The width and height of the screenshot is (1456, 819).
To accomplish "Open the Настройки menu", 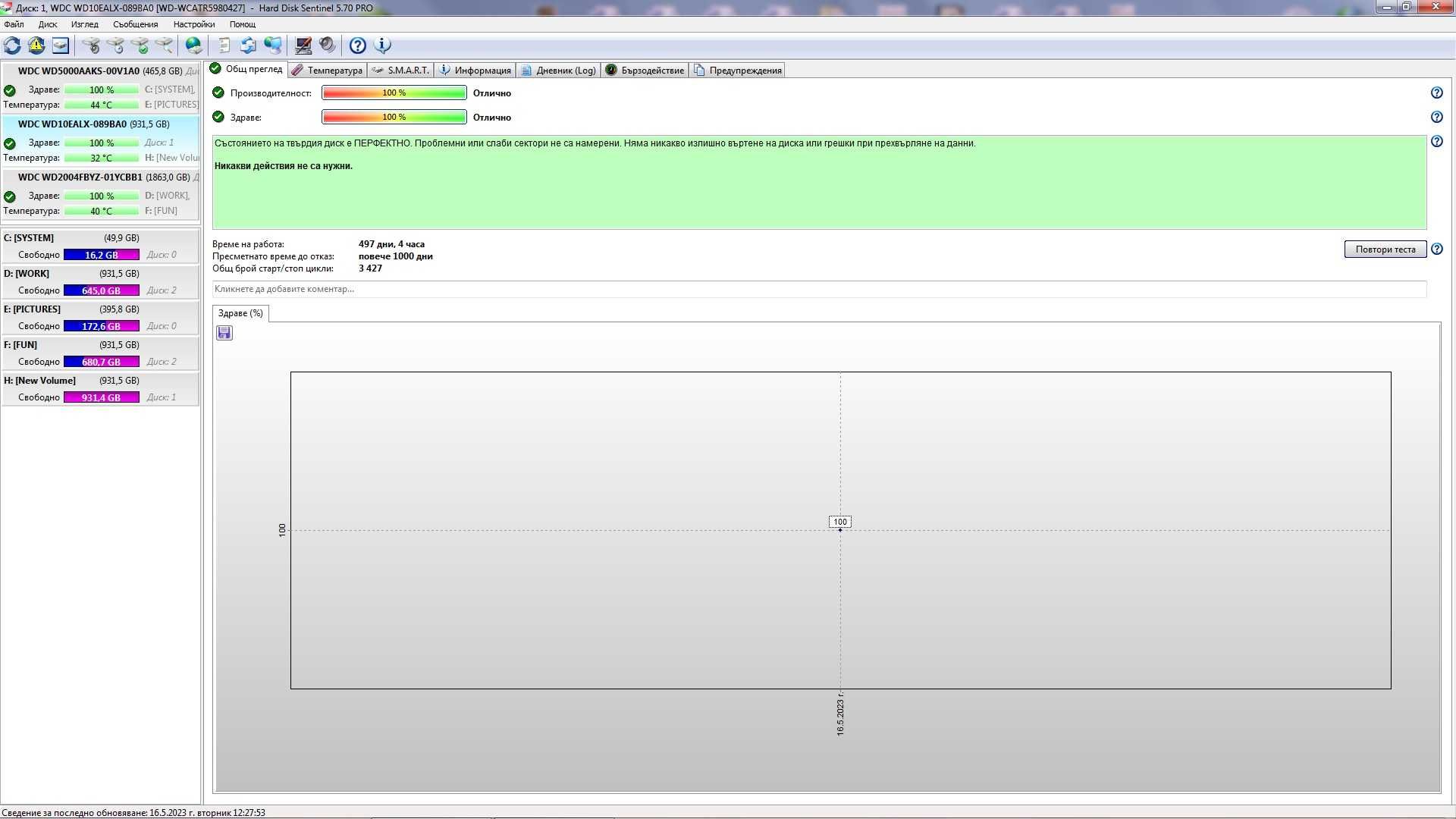I will coord(194,24).
